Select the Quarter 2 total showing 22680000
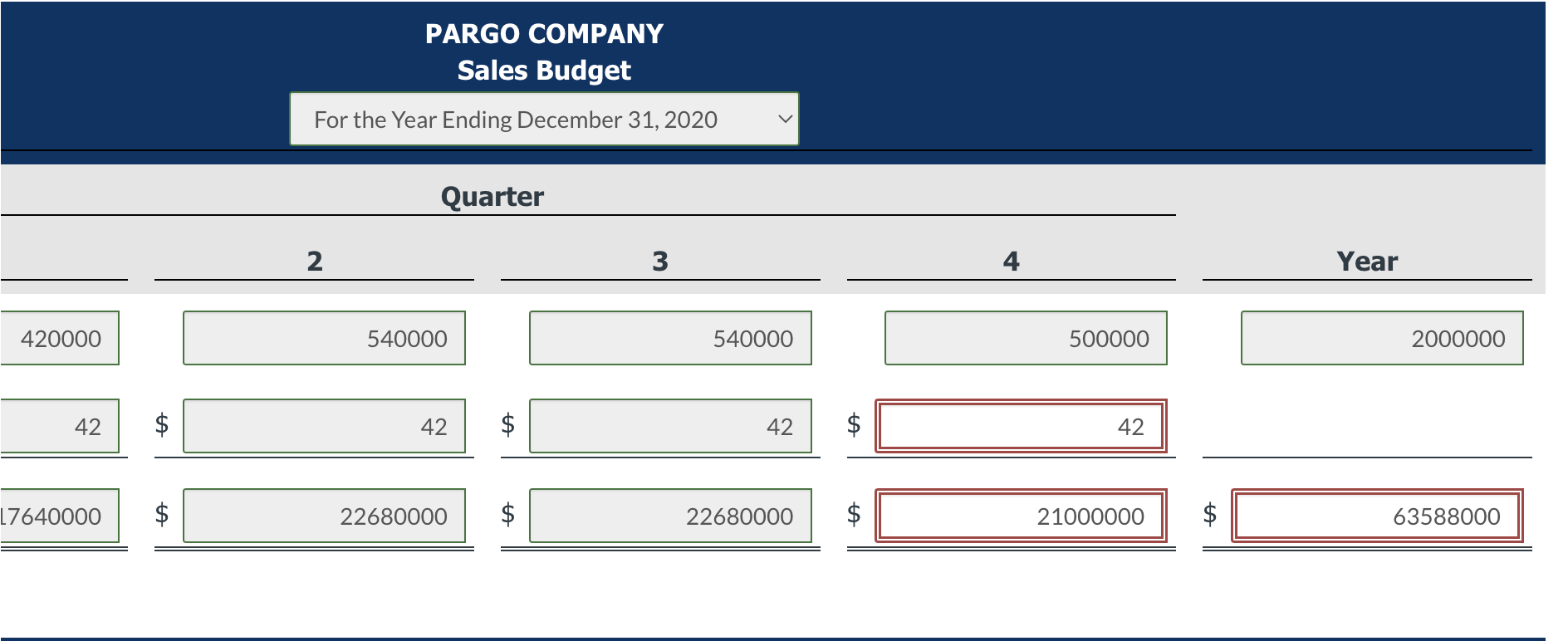Screen dimensions: 1568x641 (x=323, y=516)
